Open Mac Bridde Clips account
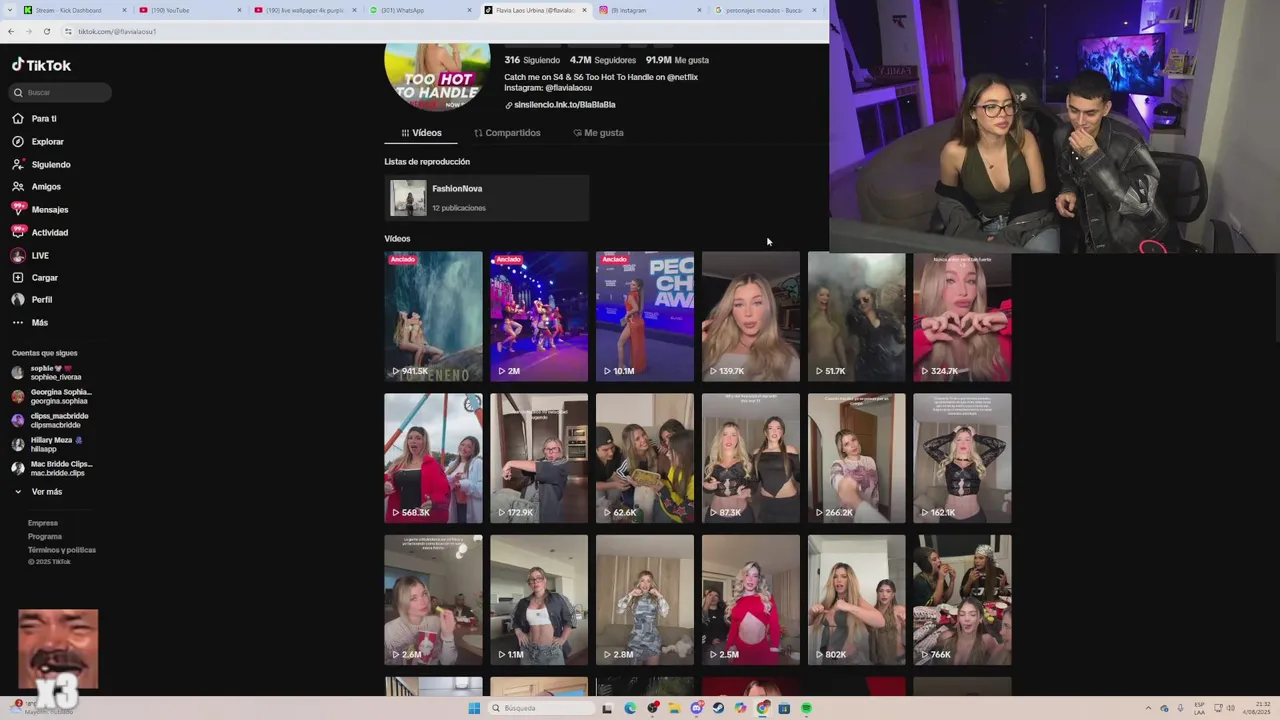The height and width of the screenshot is (720, 1280). tap(52, 468)
